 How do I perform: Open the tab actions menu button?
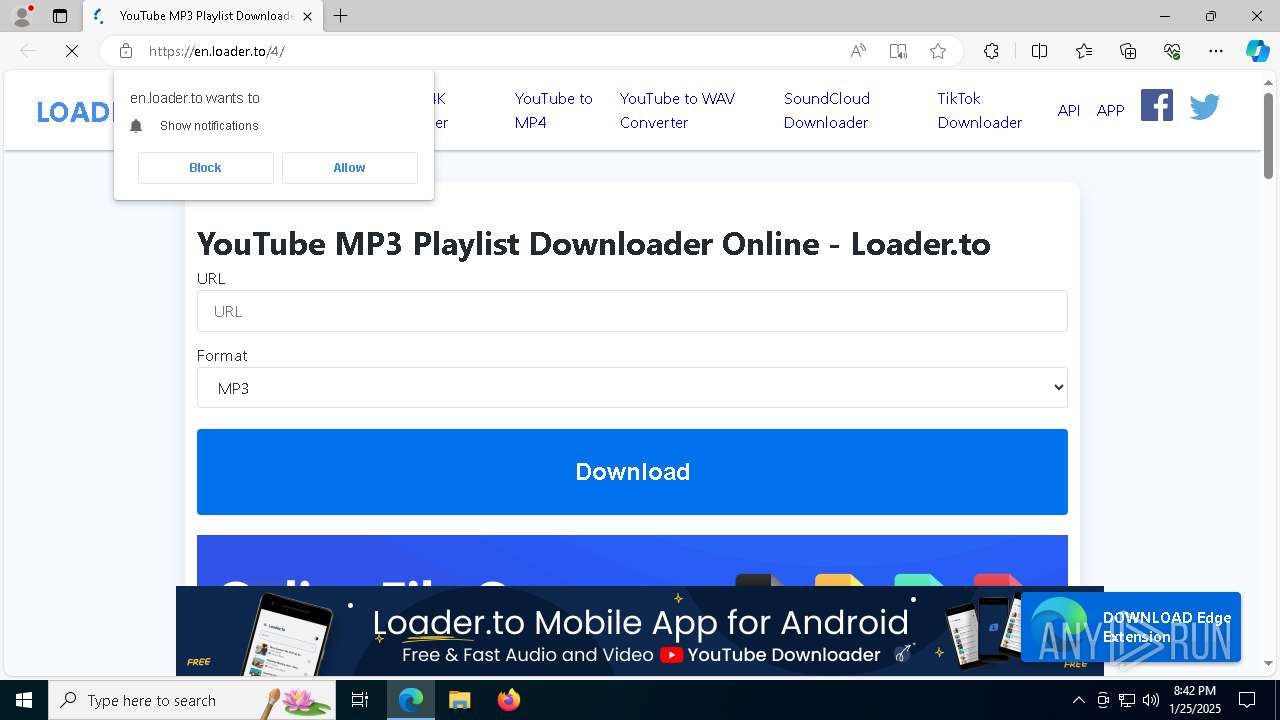click(60, 16)
